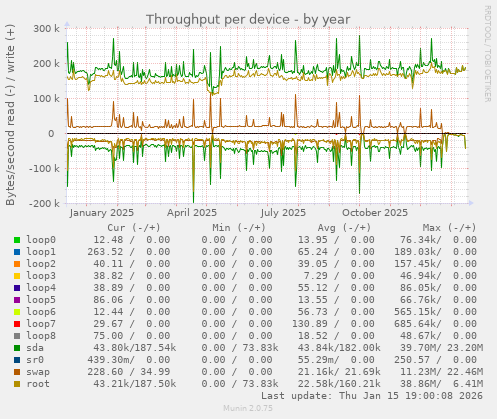The height and width of the screenshot is (419, 497).
Task: Click the 'loop8' legend label
Action: [41, 336]
